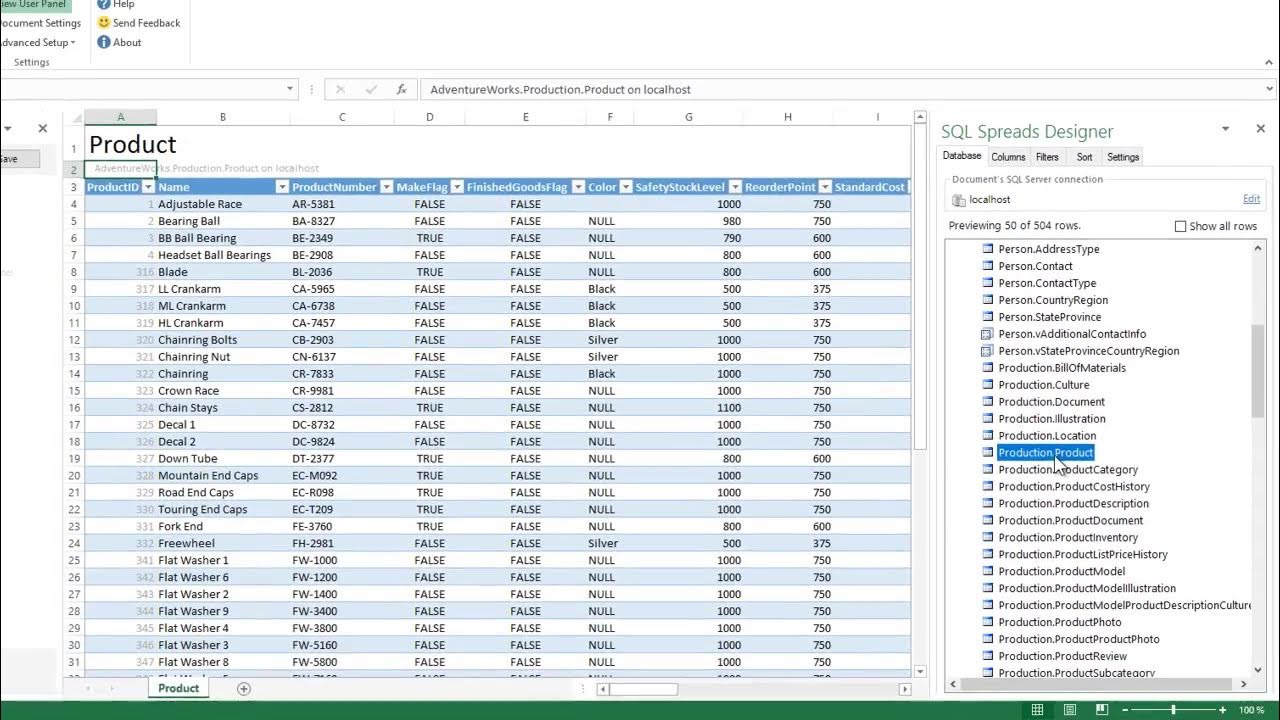Click the Edit link for the SQL connection
Image resolution: width=1280 pixels, height=720 pixels.
pos(1251,198)
